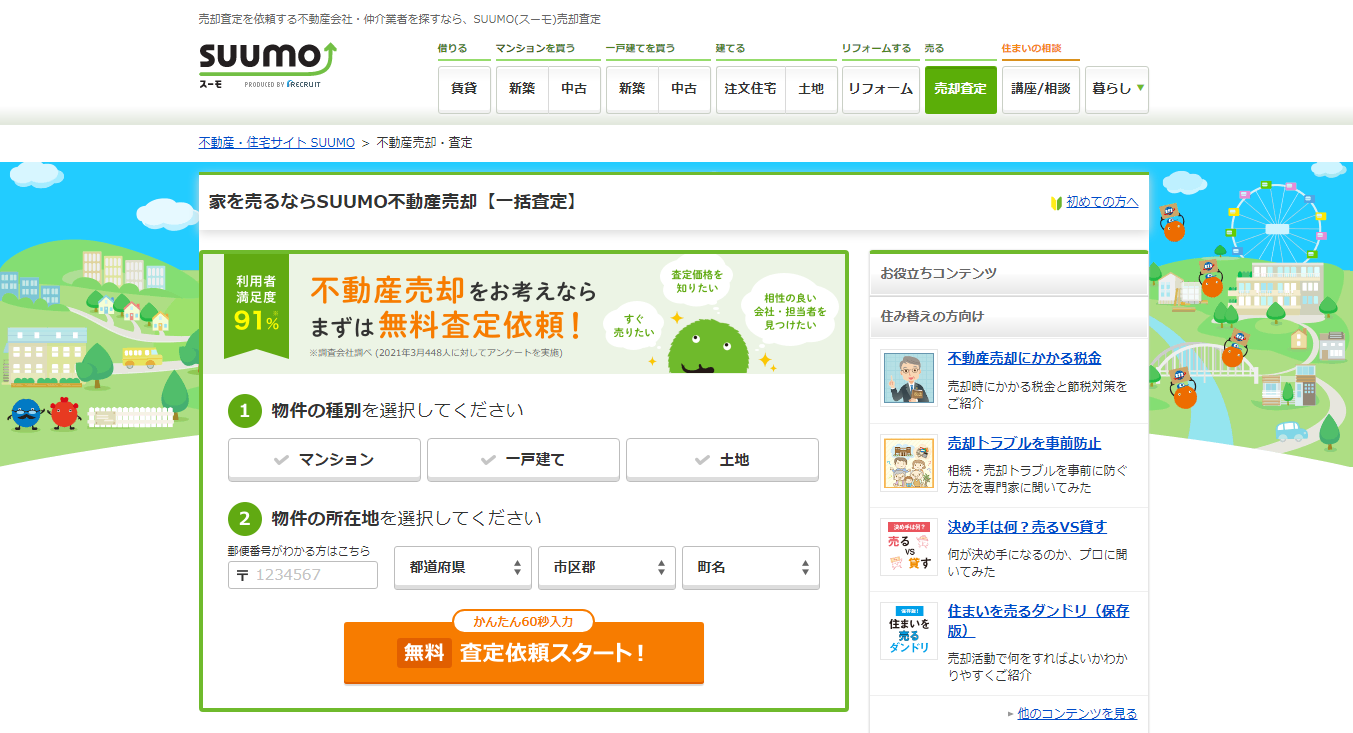Open the 講座/相談 tab
The image size is (1353, 733).
(x=1041, y=89)
